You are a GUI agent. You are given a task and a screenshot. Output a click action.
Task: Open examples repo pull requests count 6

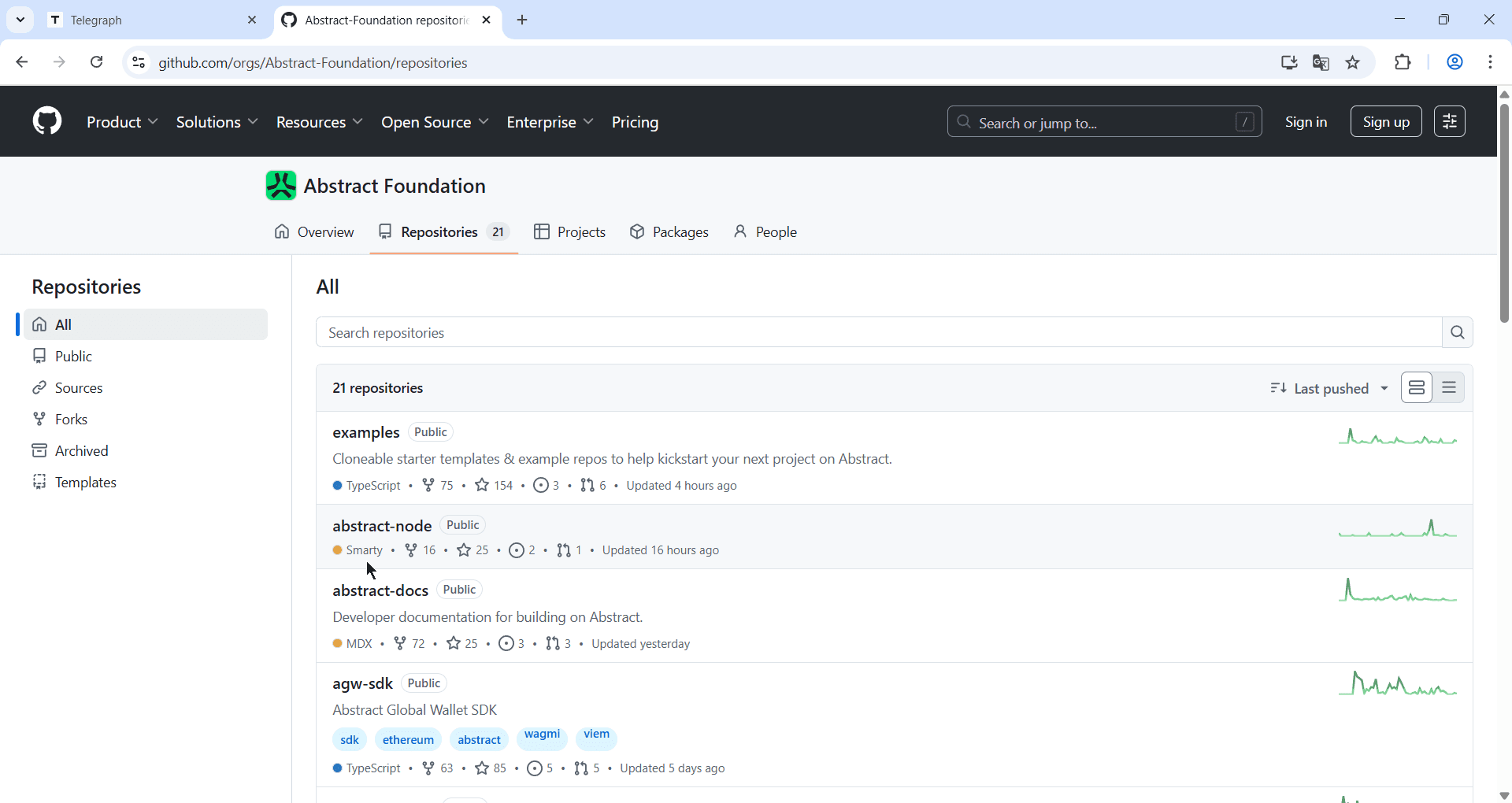594,486
